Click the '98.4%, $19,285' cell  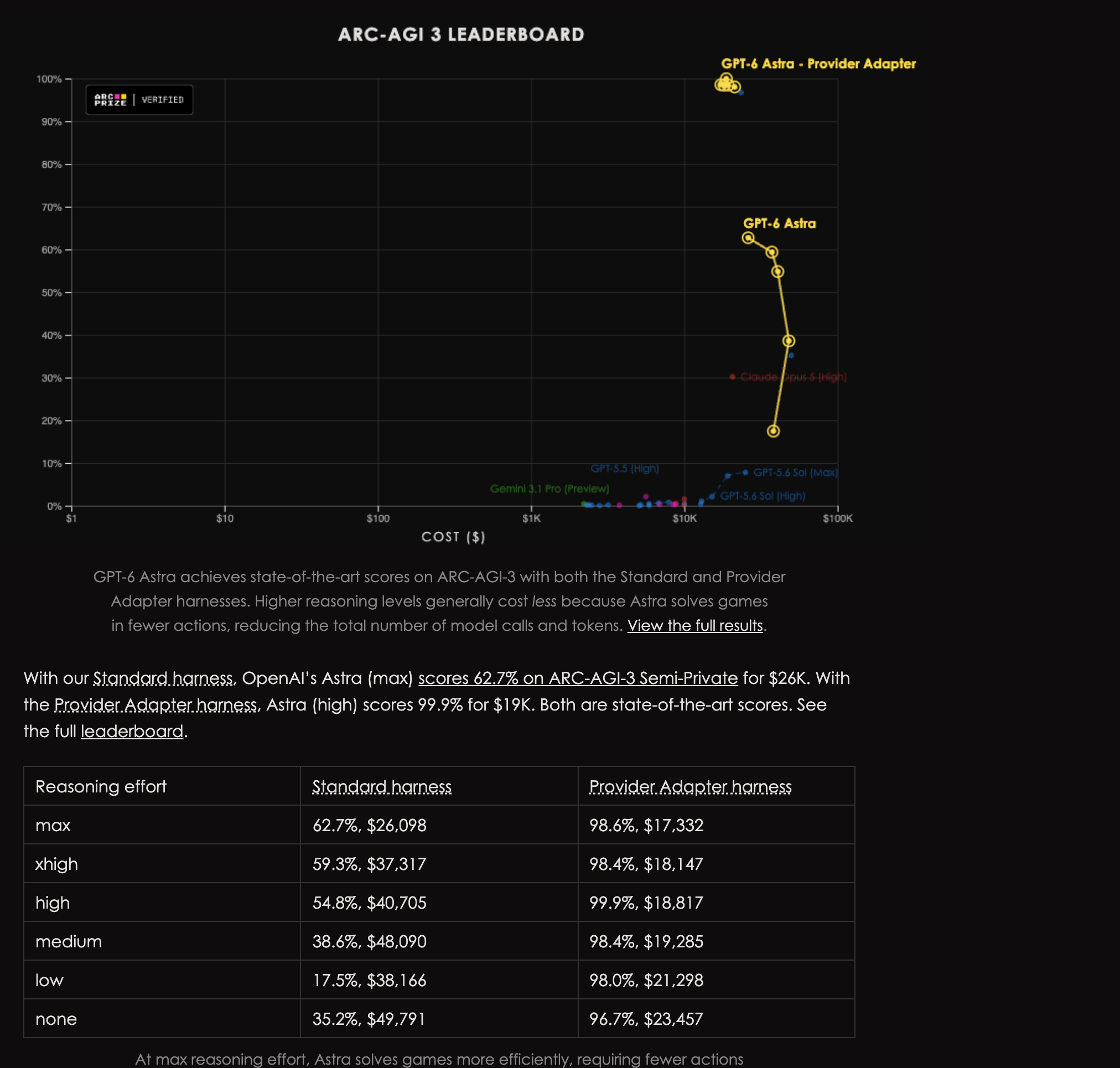coord(716,941)
